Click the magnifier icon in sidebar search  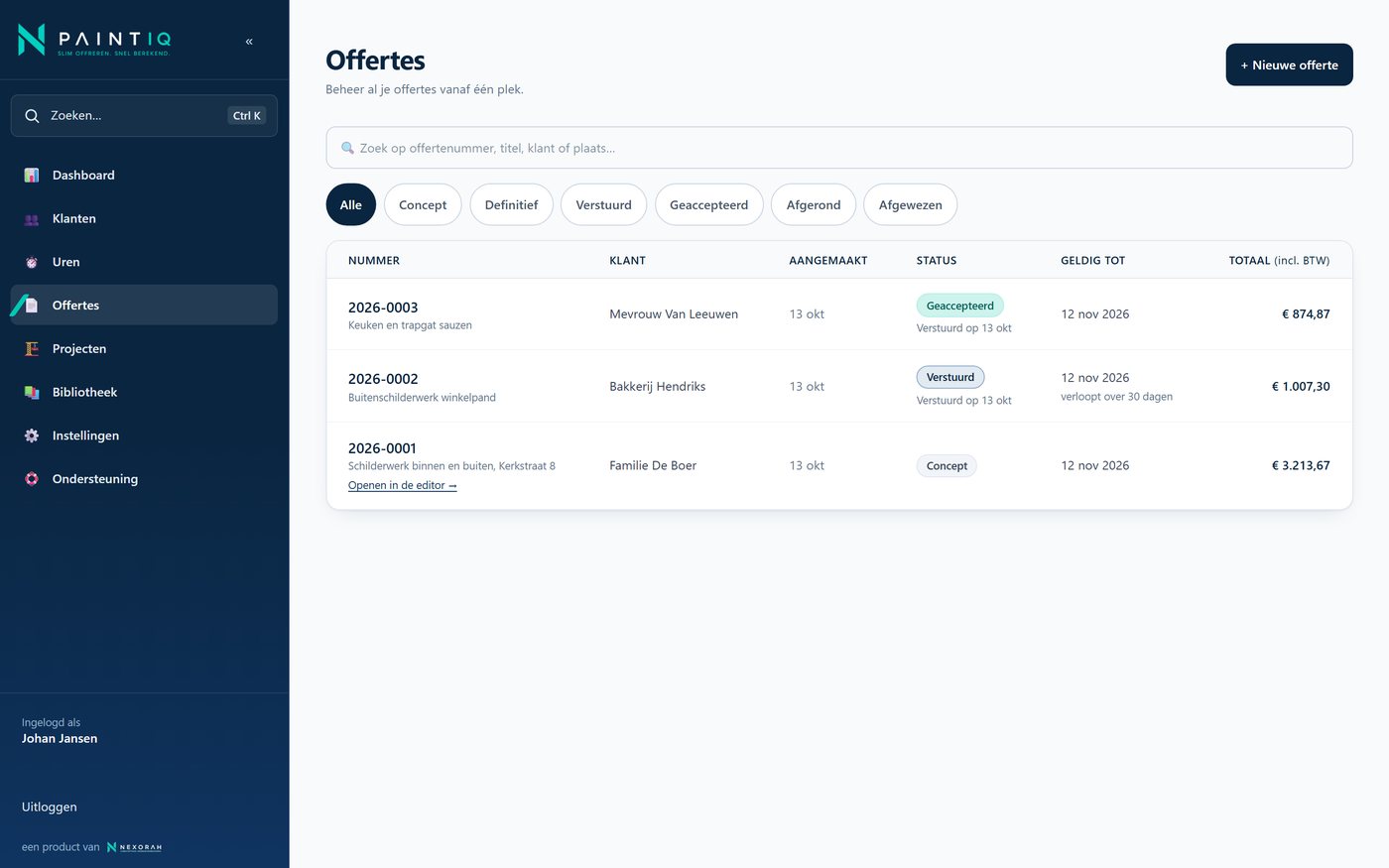click(32, 116)
